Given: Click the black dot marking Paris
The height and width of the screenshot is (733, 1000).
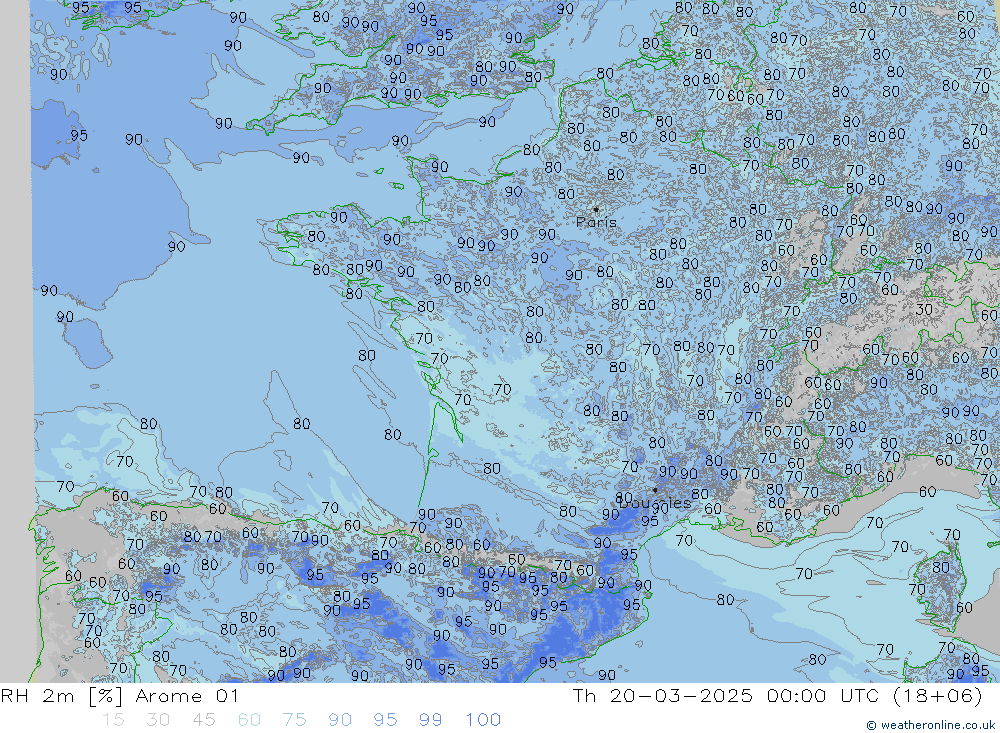Looking at the screenshot, I should (596, 209).
